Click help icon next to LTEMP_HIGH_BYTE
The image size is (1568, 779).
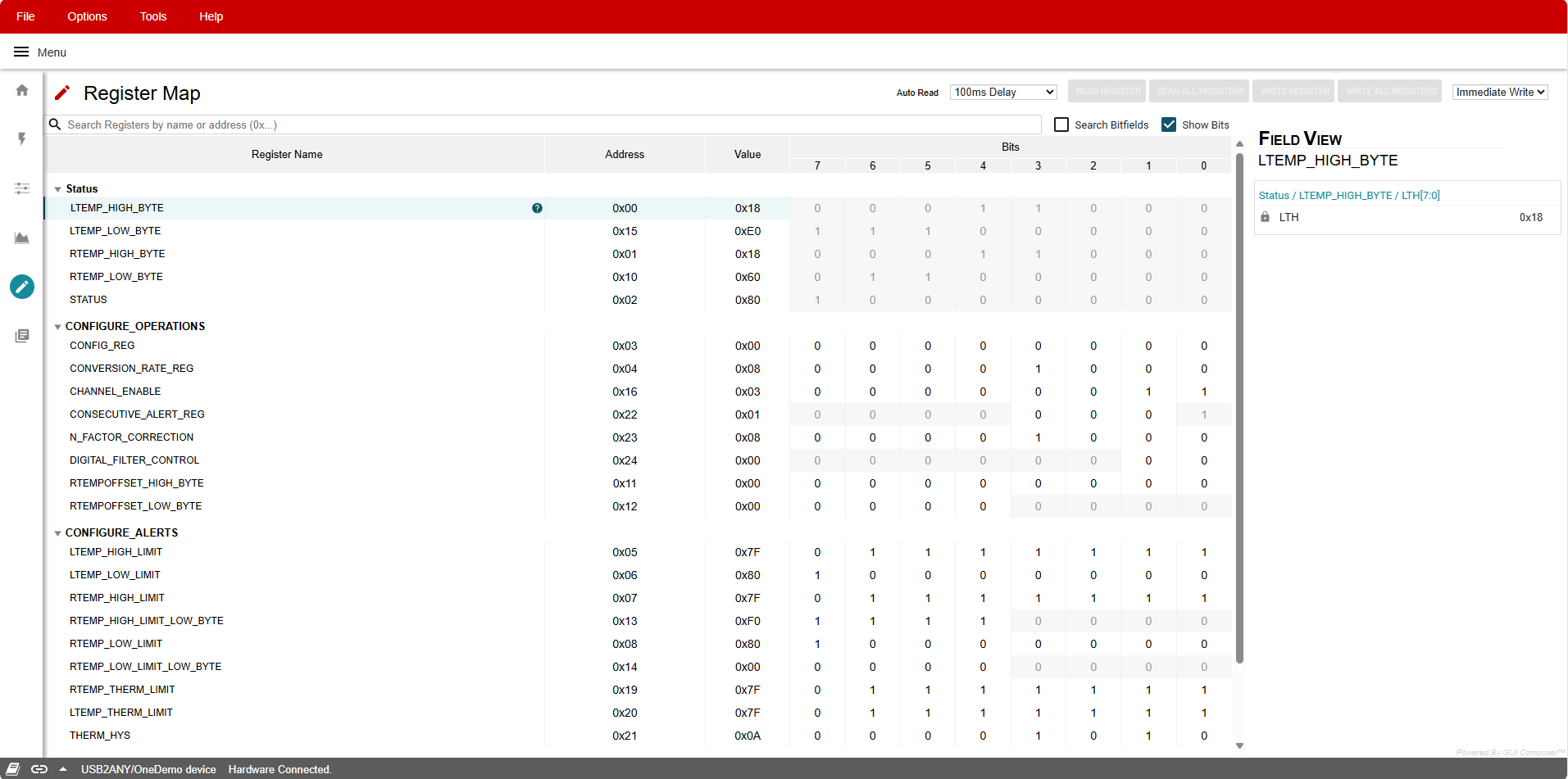pyautogui.click(x=537, y=208)
